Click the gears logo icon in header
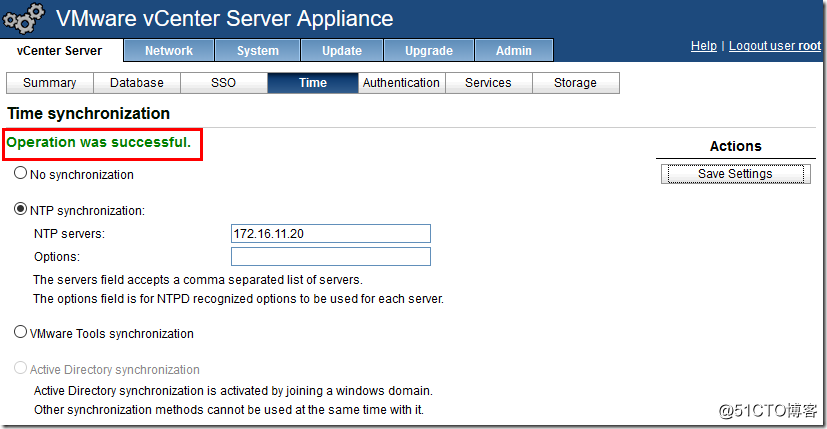The height and width of the screenshot is (429, 827). [x=23, y=18]
